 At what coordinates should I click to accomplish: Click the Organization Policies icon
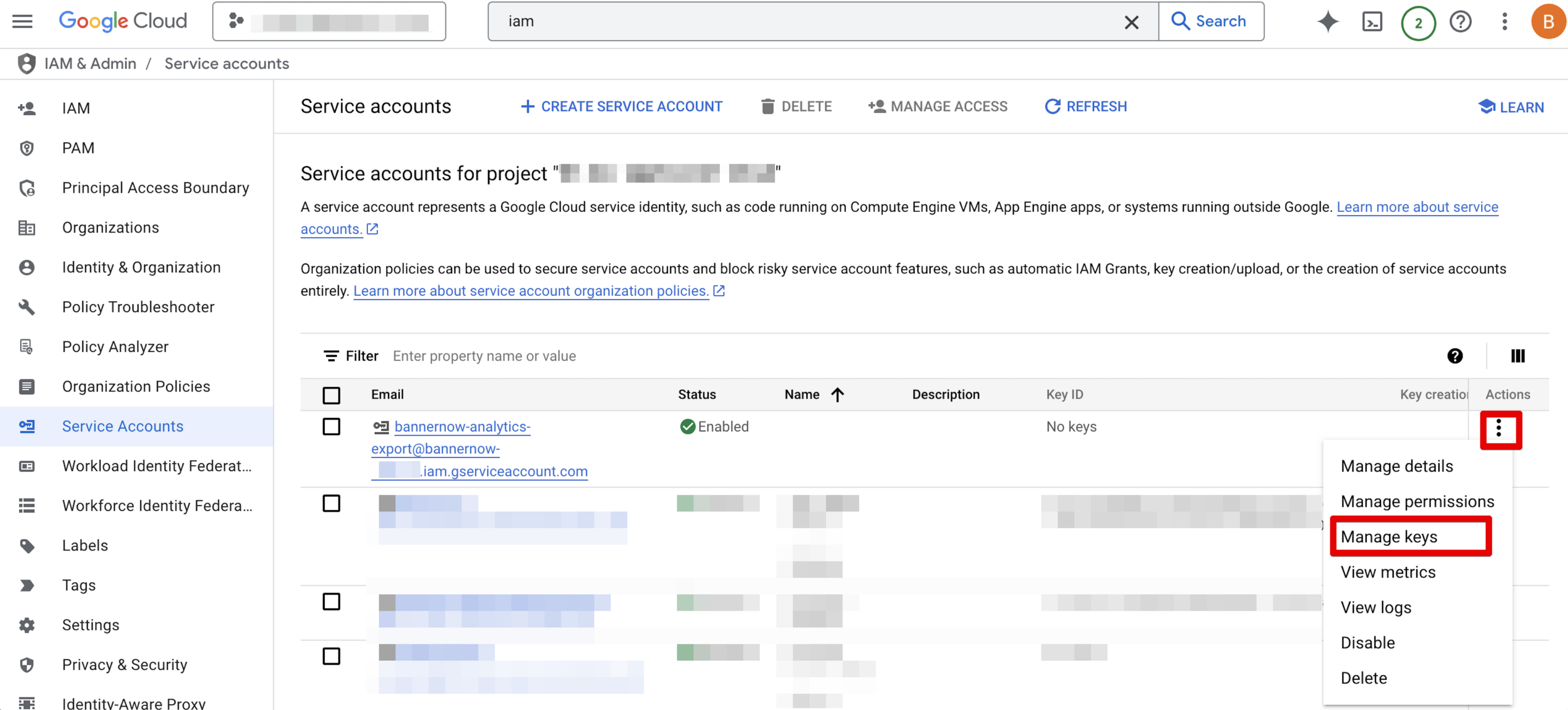[x=27, y=387]
